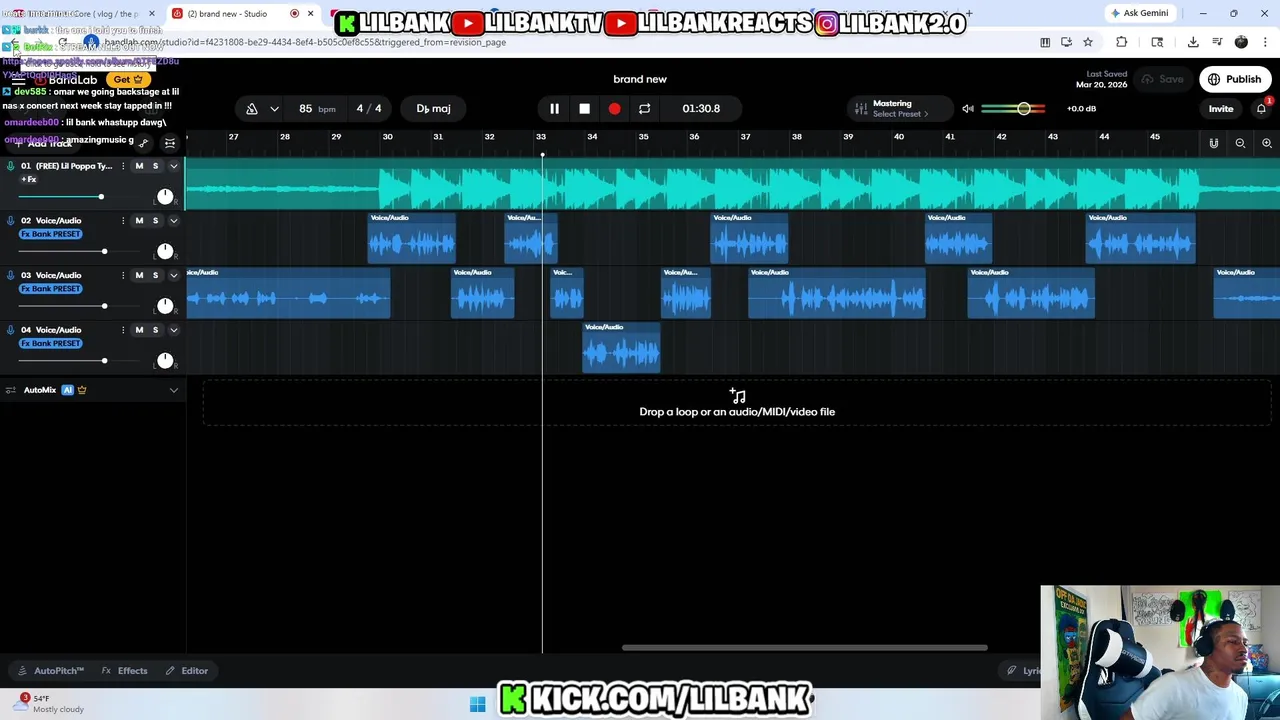The image size is (1280, 720).
Task: Change the 4 / 4 time signature
Action: pyautogui.click(x=369, y=108)
